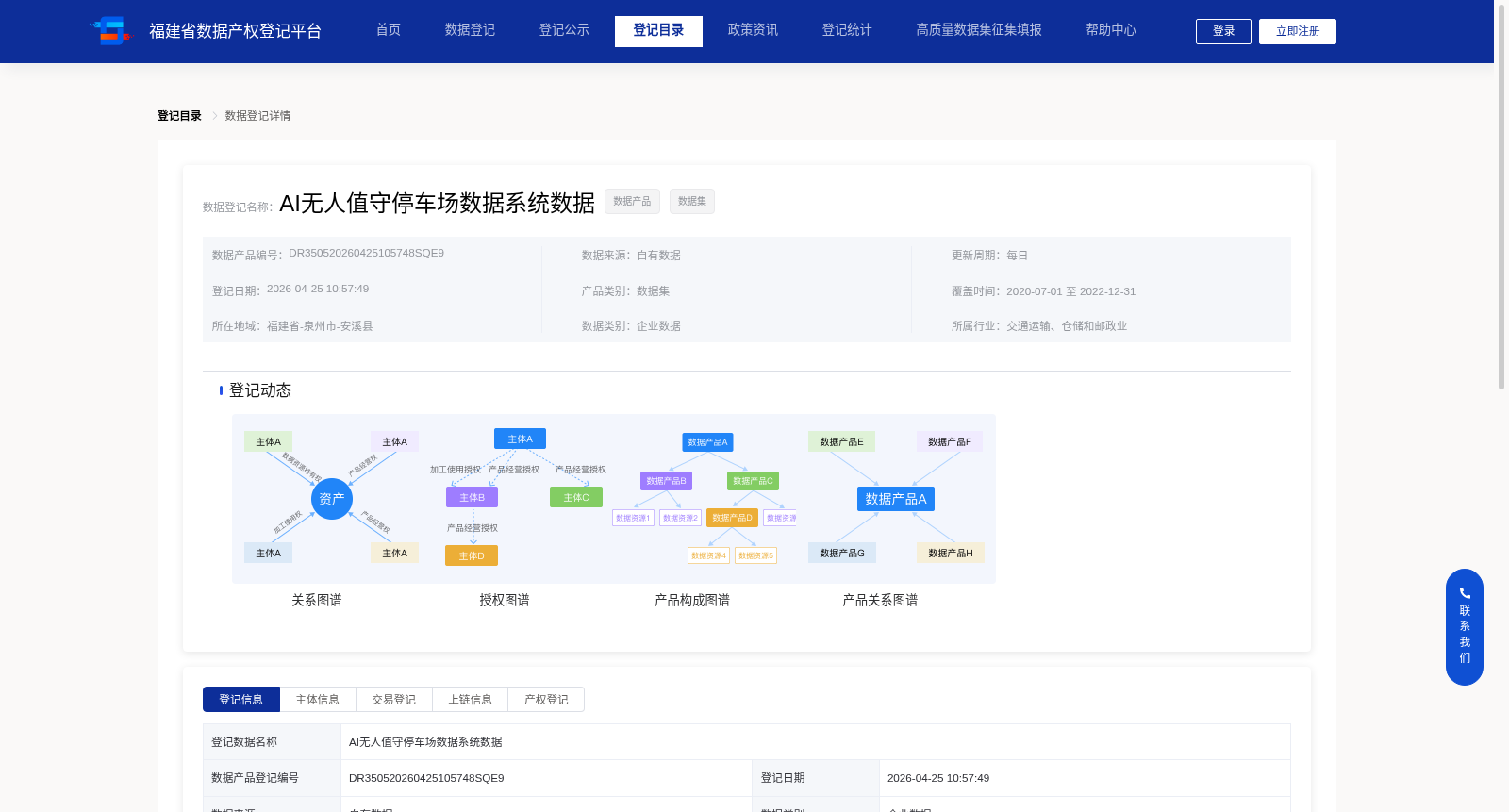The height and width of the screenshot is (812, 1509).
Task: Select the 登记目录 nav item
Action: pos(658,31)
